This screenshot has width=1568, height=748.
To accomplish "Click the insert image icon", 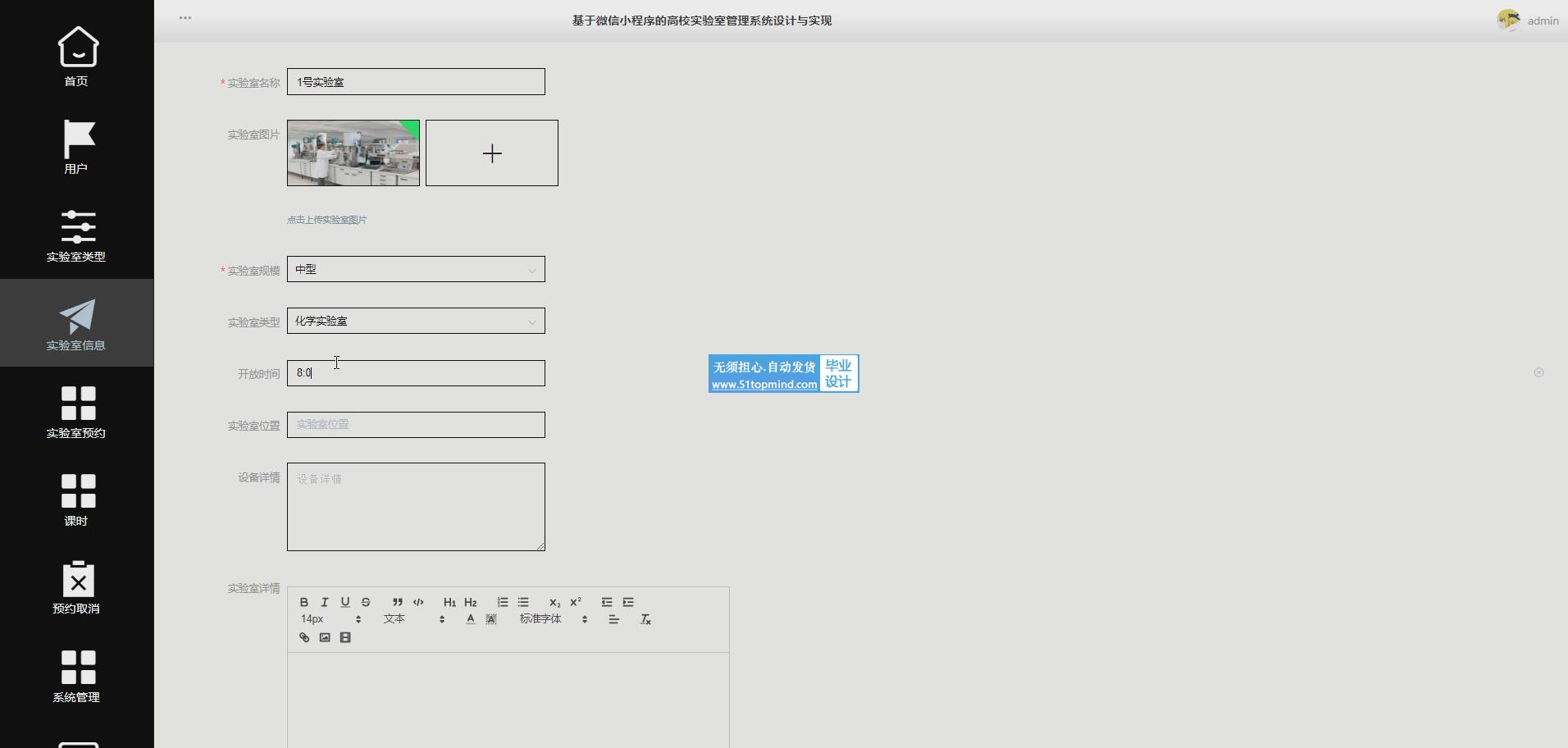I will (325, 637).
